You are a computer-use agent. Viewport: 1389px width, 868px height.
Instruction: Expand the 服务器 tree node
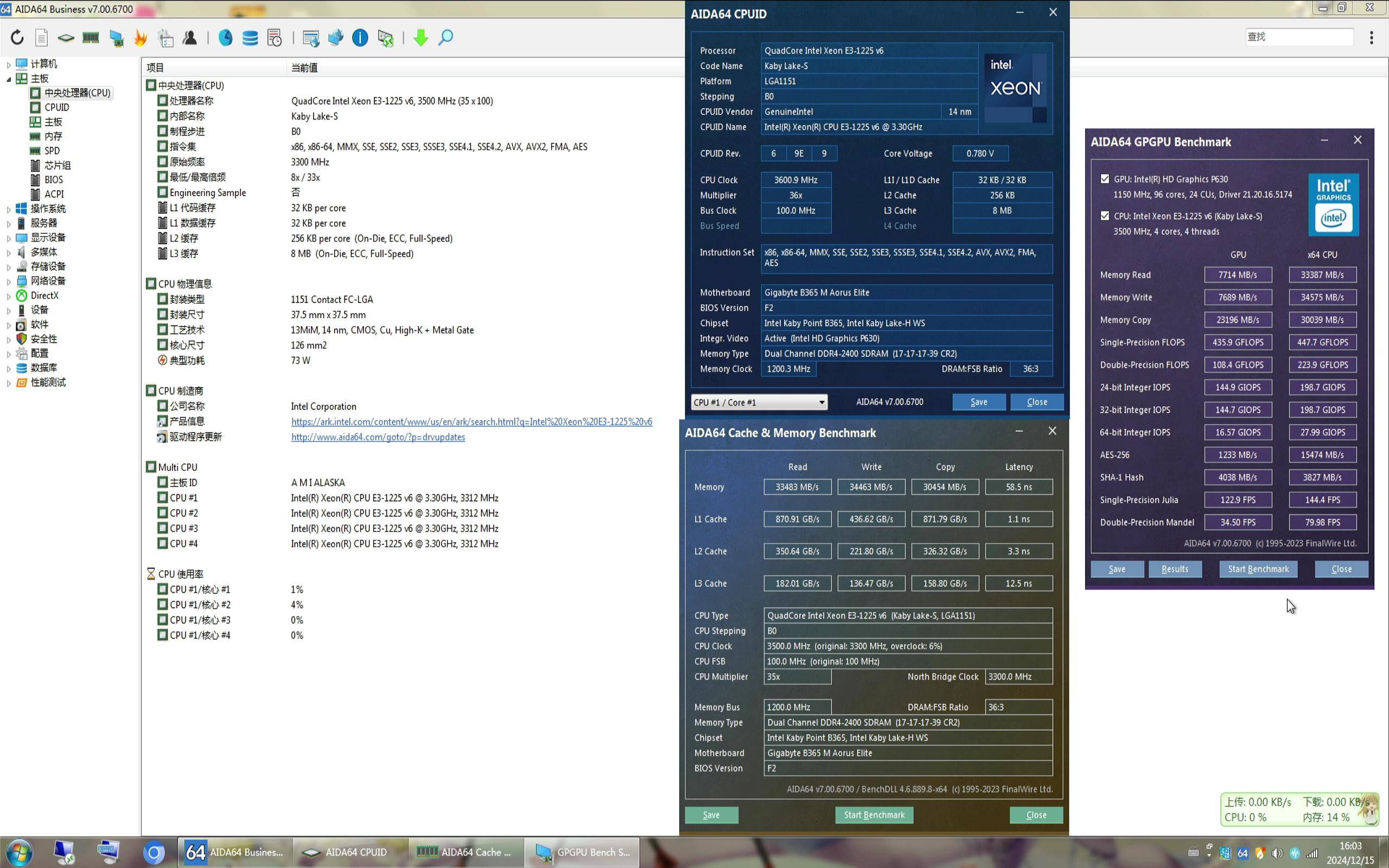(9, 224)
